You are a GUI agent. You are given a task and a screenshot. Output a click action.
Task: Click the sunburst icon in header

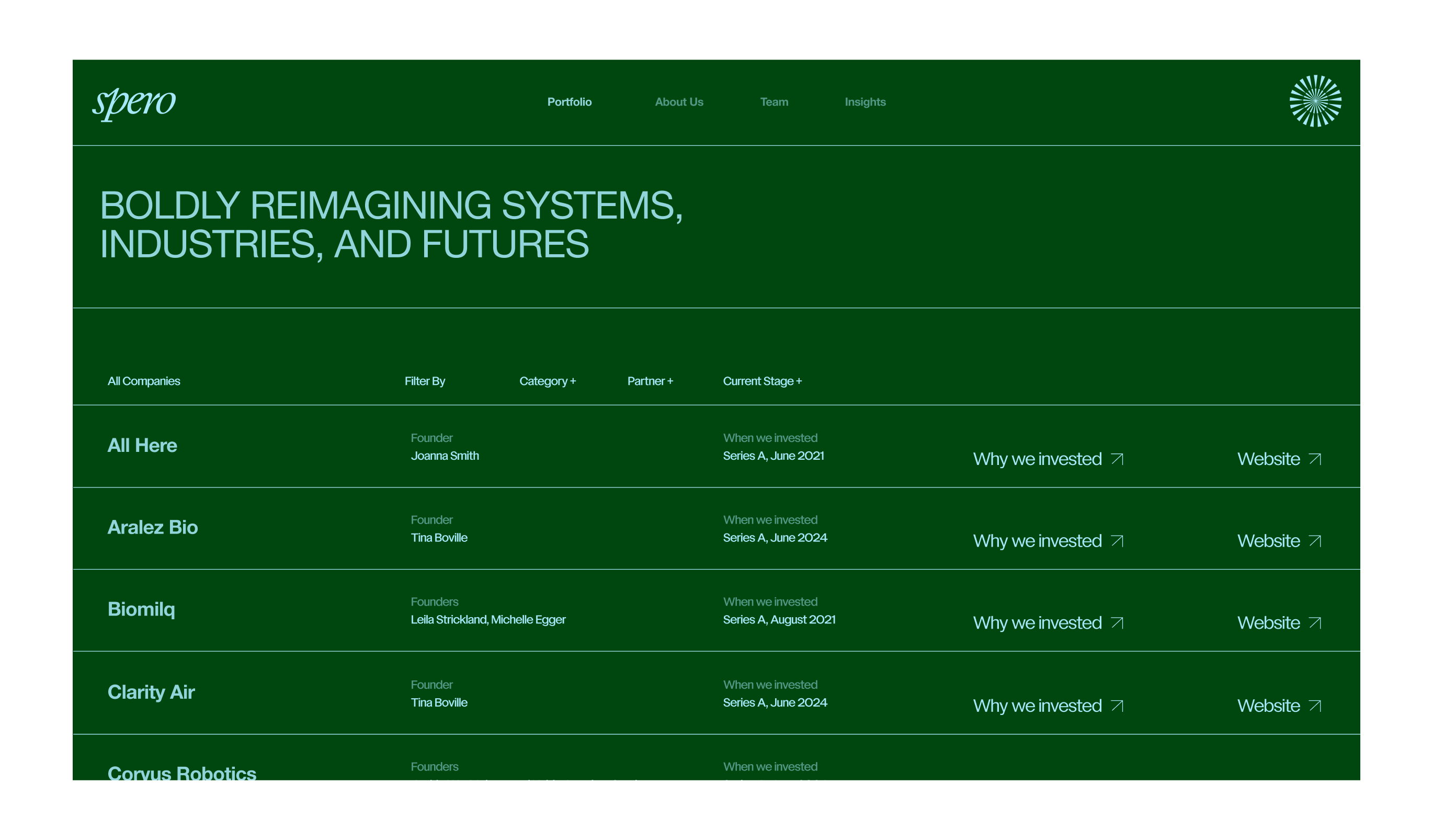[x=1315, y=101]
